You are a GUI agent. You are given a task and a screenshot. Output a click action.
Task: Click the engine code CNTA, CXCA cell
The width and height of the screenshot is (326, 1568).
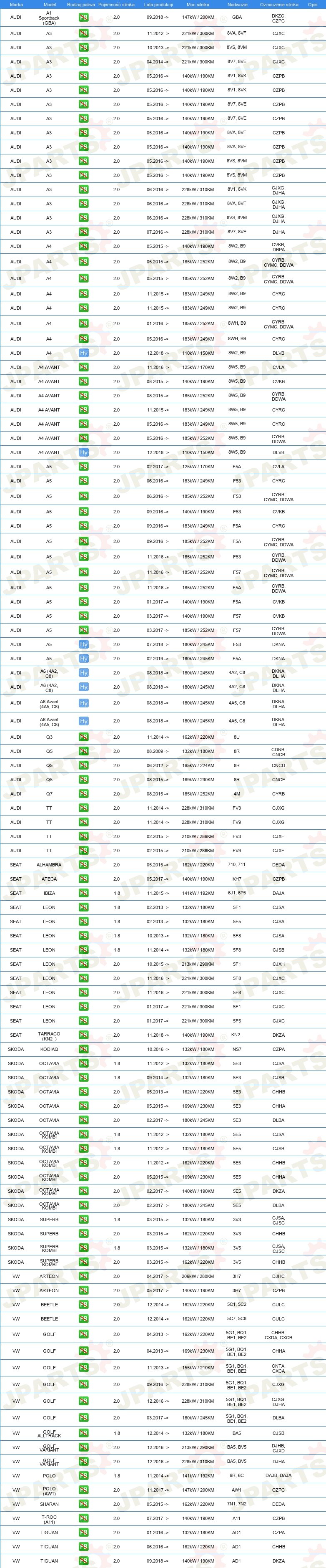click(278, 1368)
